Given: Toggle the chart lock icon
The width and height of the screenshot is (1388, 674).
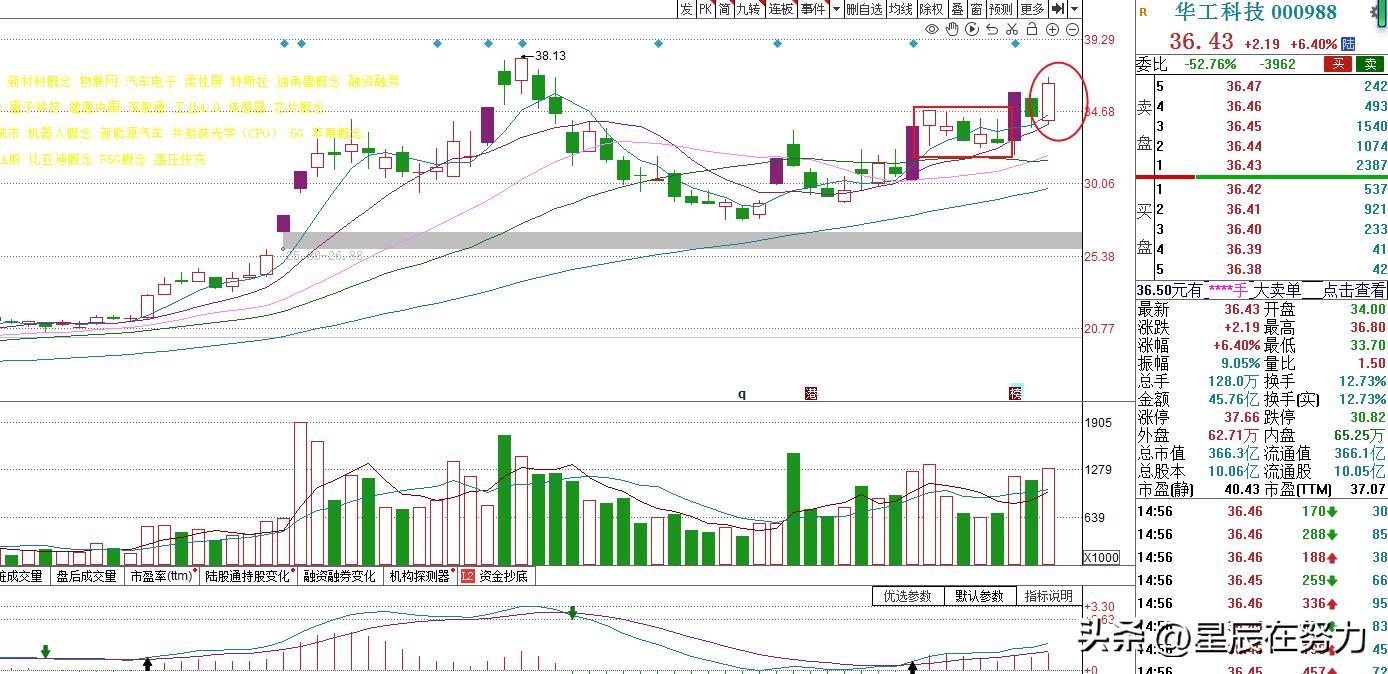Looking at the screenshot, I should coord(1032,30).
